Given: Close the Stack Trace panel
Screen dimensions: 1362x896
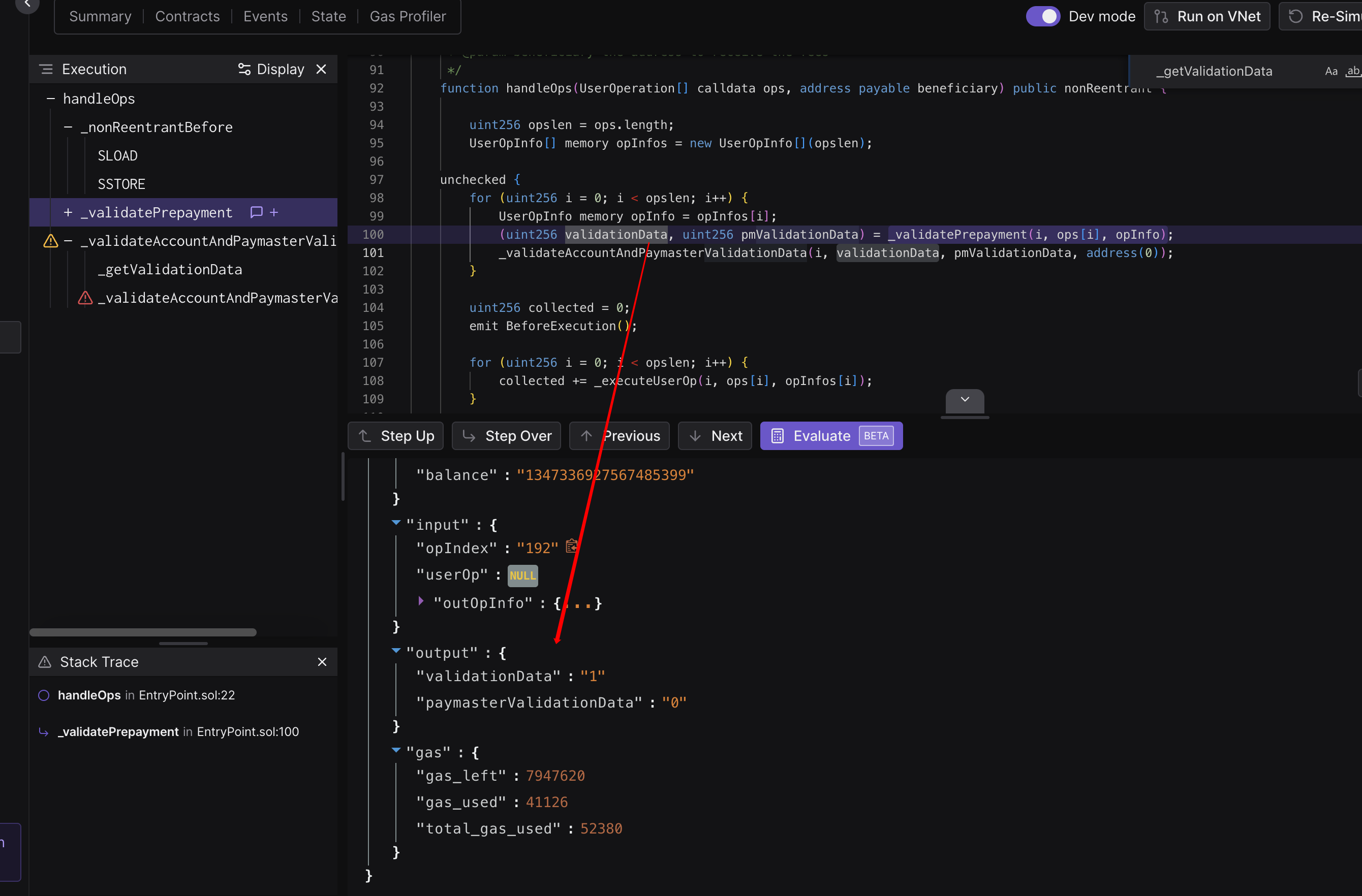Looking at the screenshot, I should pyautogui.click(x=322, y=661).
